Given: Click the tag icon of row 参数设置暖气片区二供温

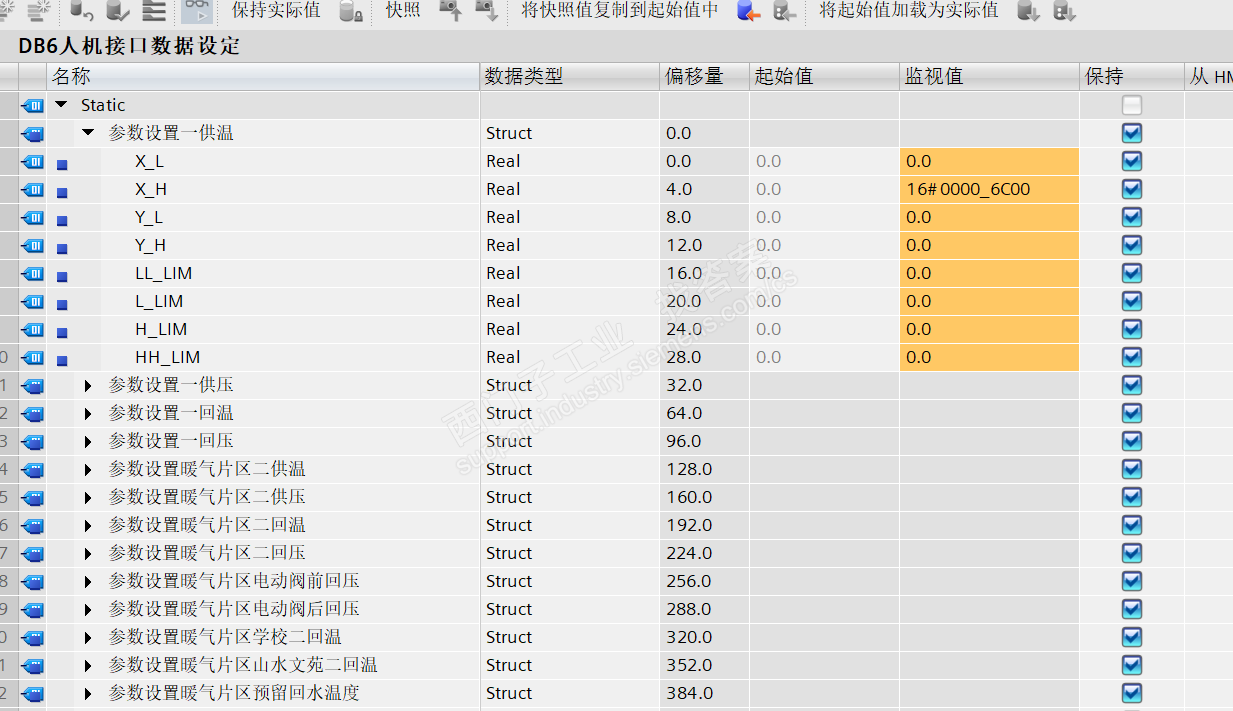Looking at the screenshot, I should (x=32, y=469).
